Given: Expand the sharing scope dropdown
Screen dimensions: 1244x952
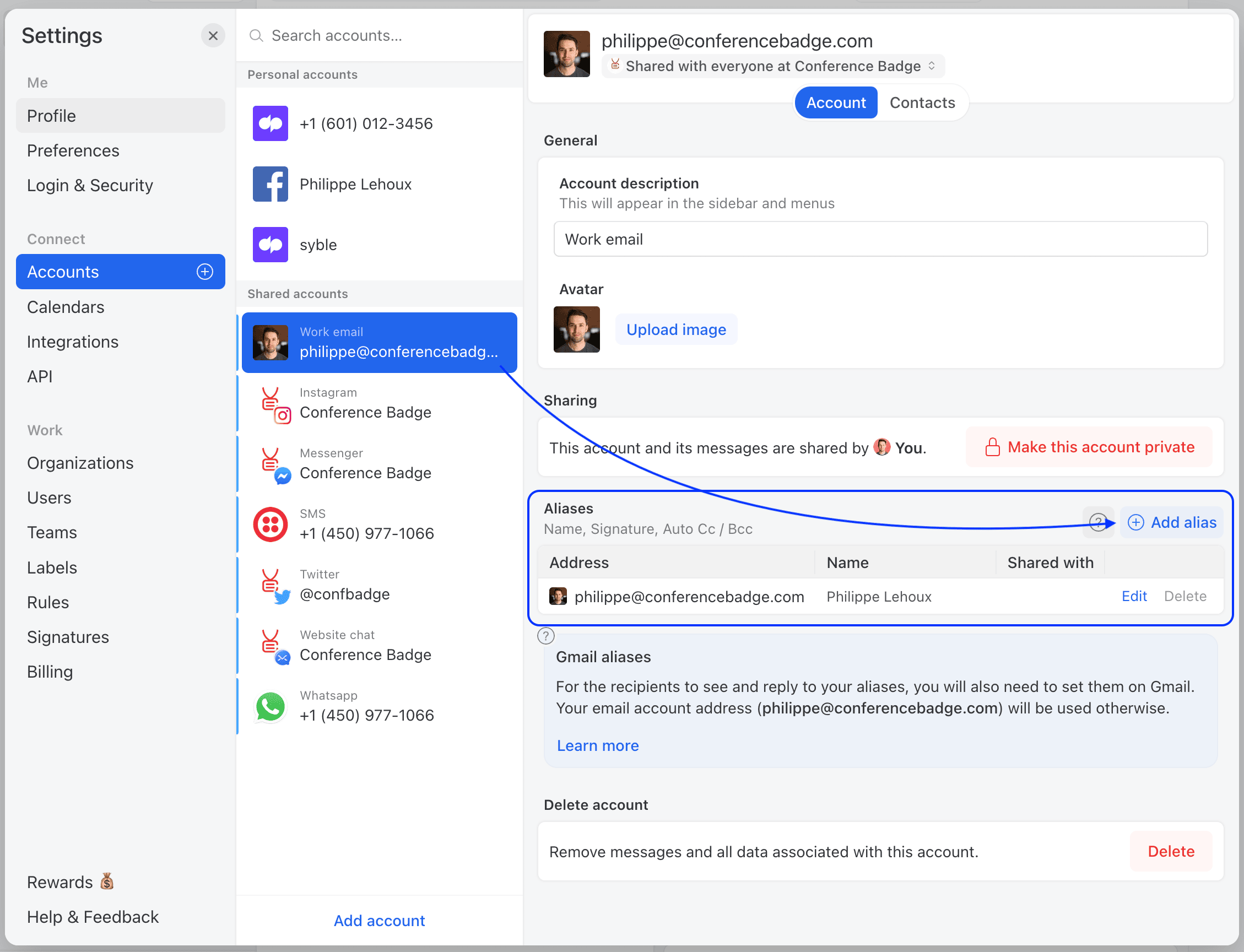Looking at the screenshot, I should (x=773, y=66).
